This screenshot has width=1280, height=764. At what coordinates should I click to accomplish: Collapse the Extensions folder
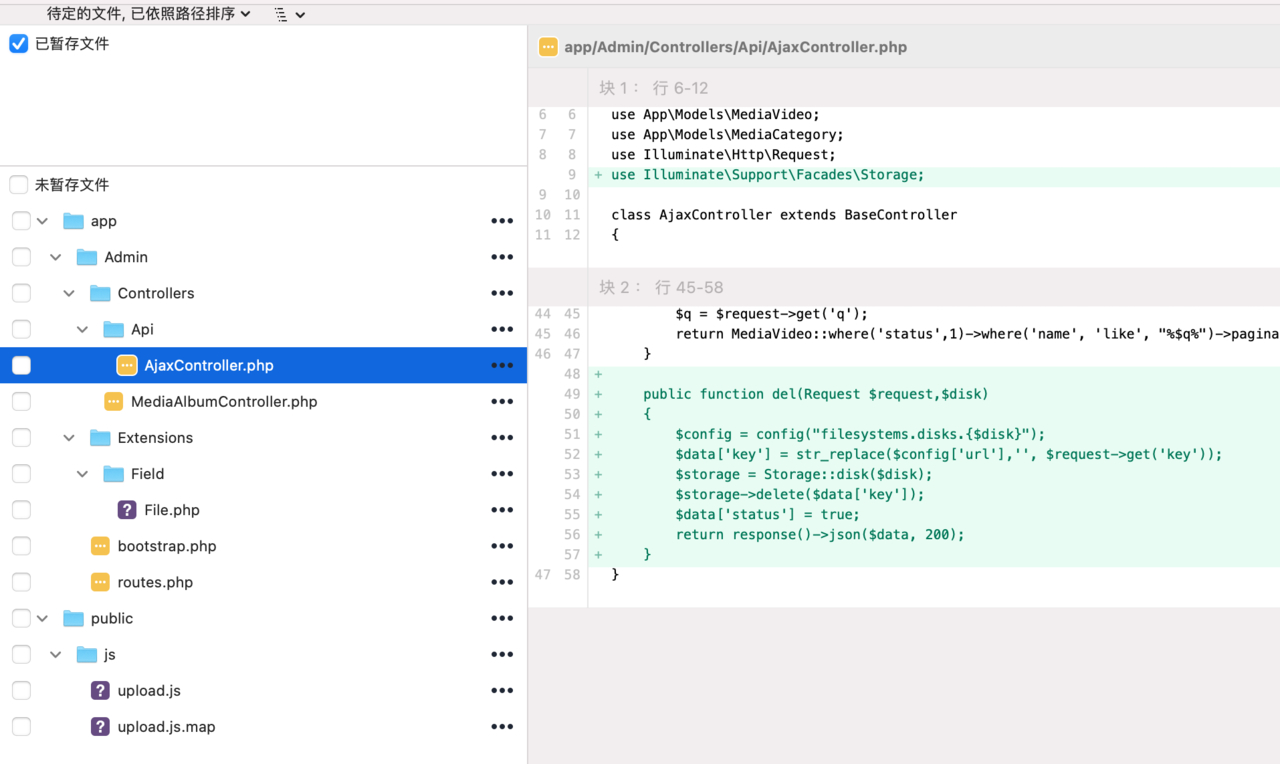coord(69,438)
